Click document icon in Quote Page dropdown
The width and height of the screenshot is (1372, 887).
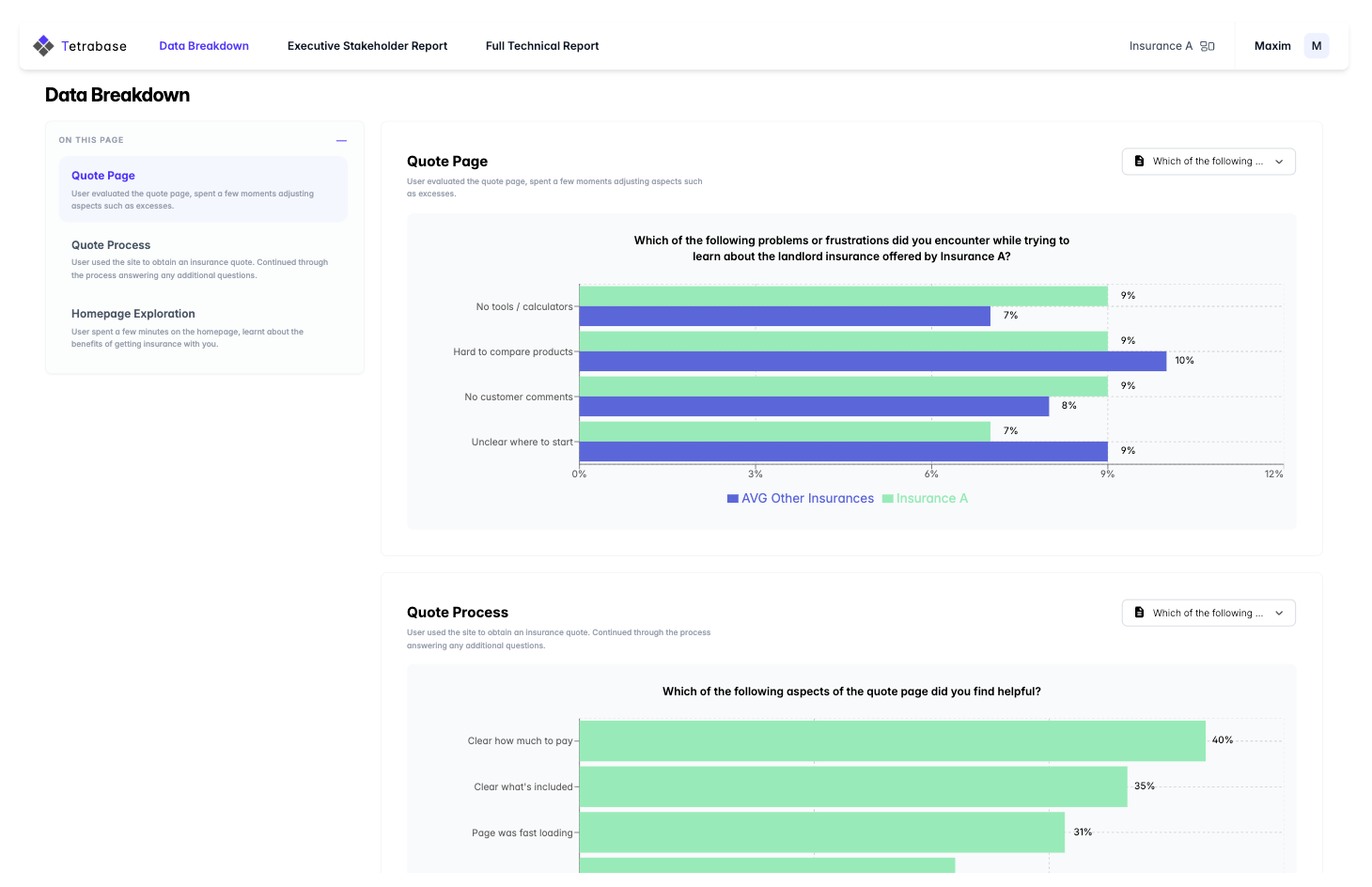[x=1139, y=162]
